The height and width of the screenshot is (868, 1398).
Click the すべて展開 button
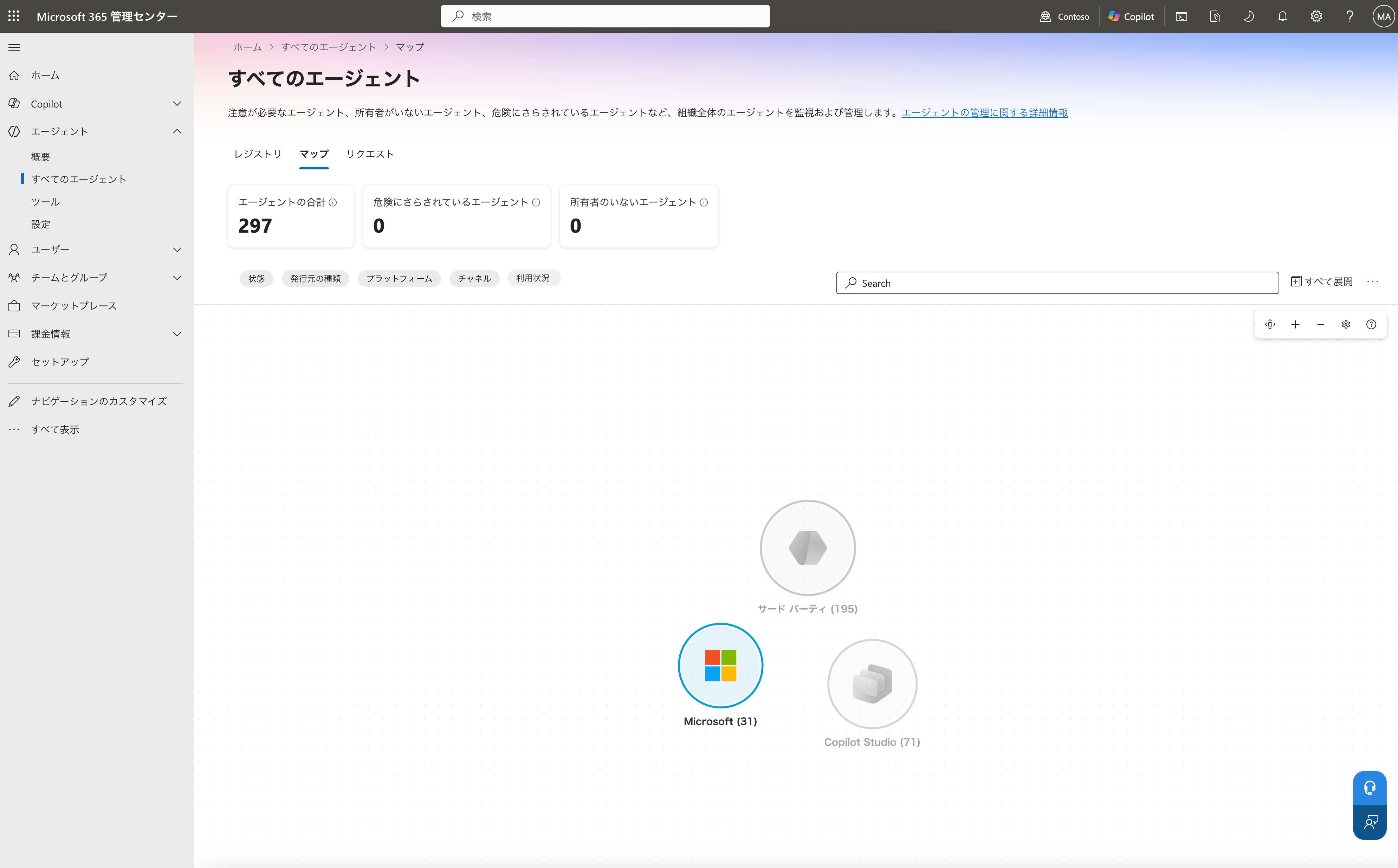pos(1322,281)
